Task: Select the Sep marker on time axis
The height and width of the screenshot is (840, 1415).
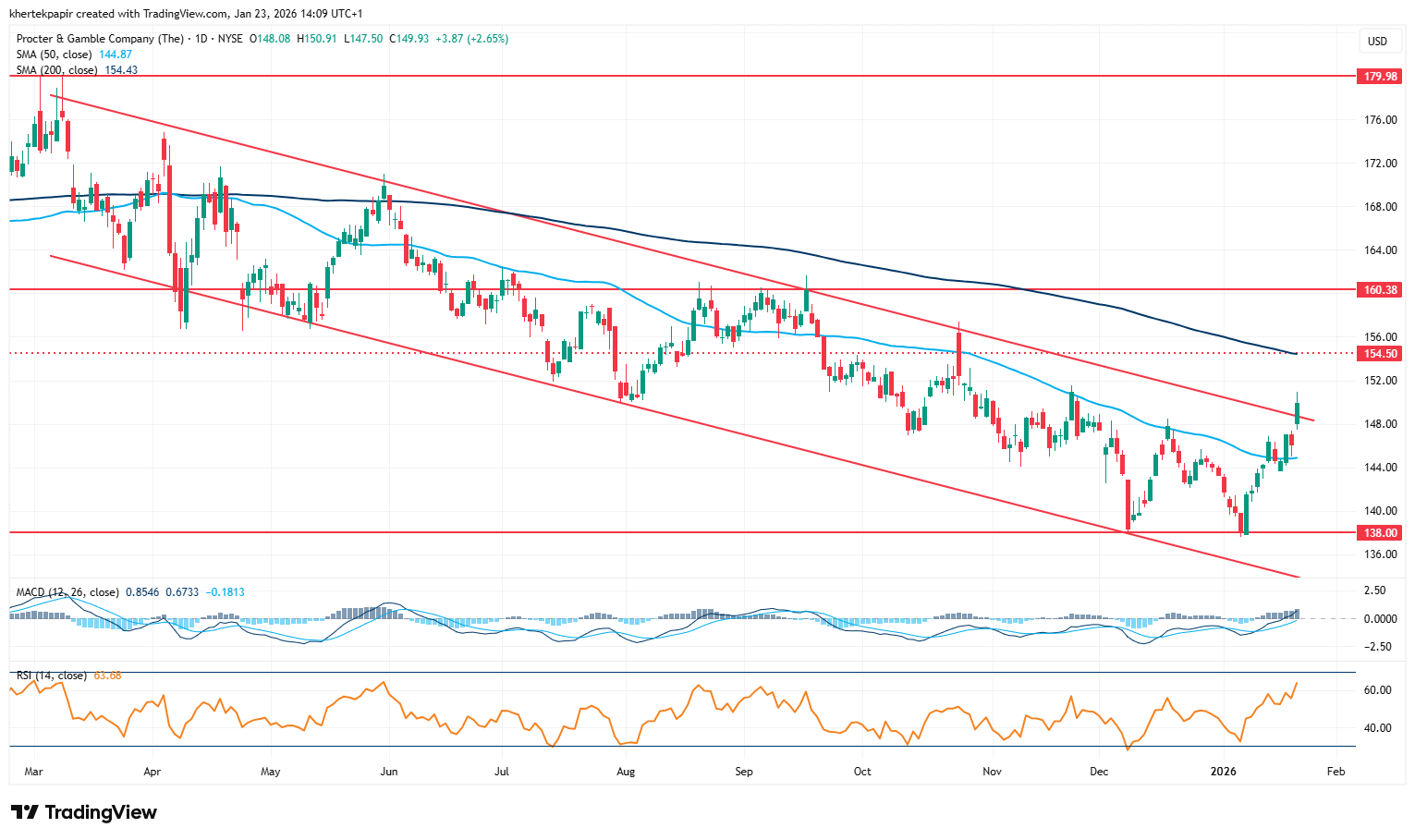Action: [x=744, y=771]
